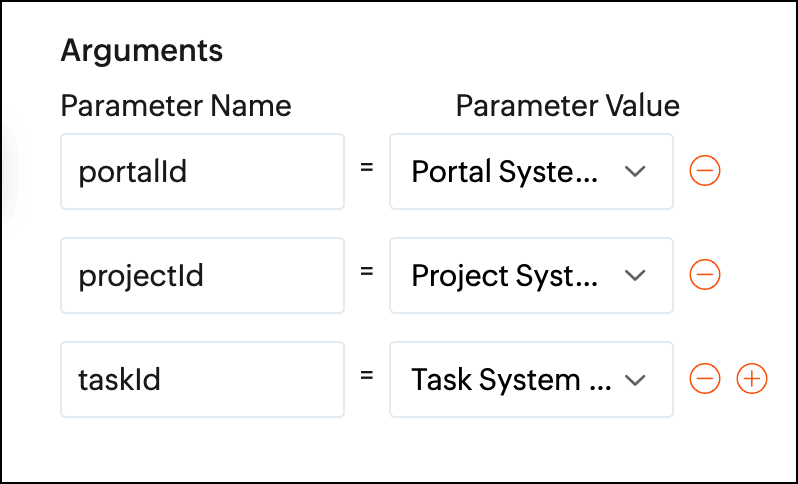This screenshot has width=798, height=484.
Task: Focus the projectId parameter name field
Action: [202, 275]
